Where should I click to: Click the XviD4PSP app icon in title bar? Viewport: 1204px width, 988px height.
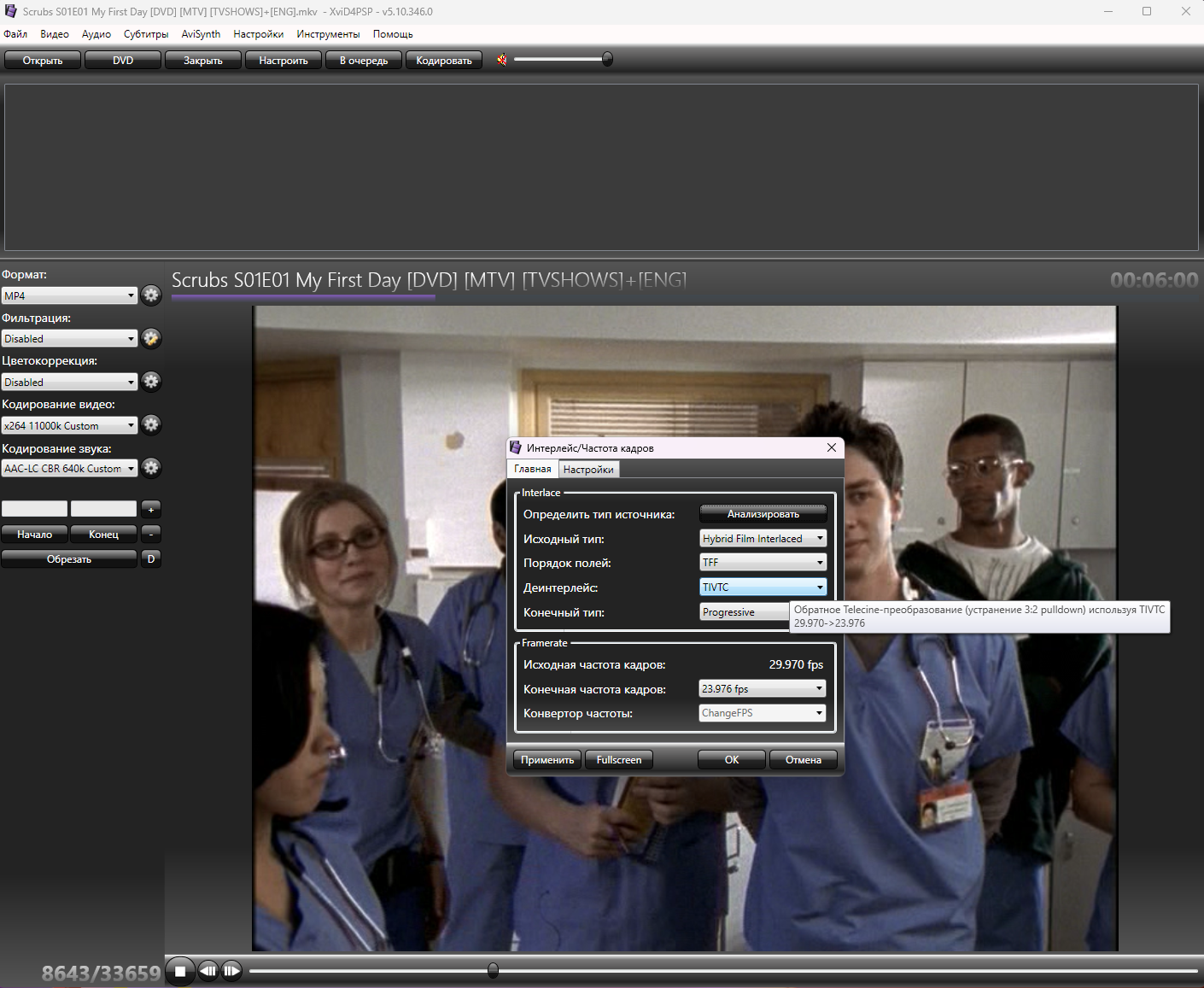tap(11, 11)
